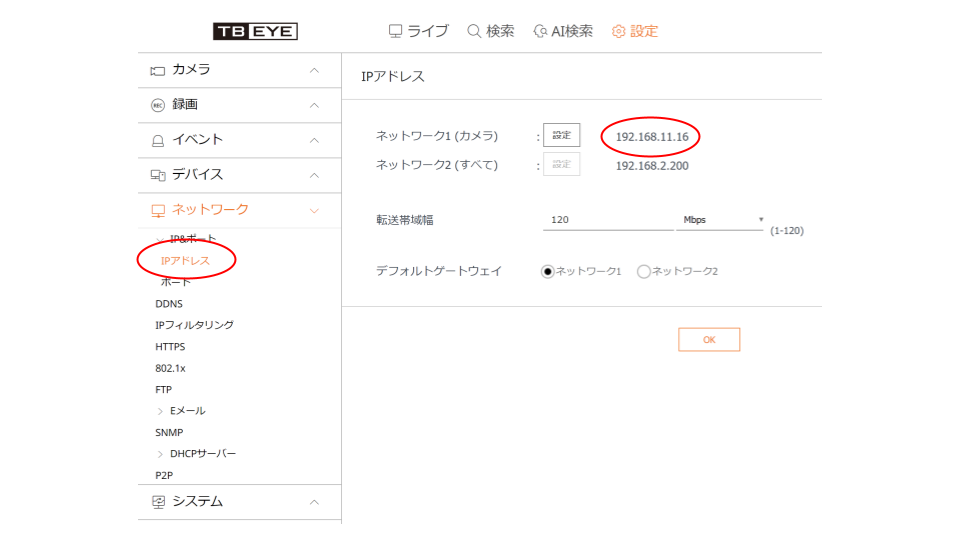Expand the Eメール tree node arrow

pyautogui.click(x=160, y=411)
